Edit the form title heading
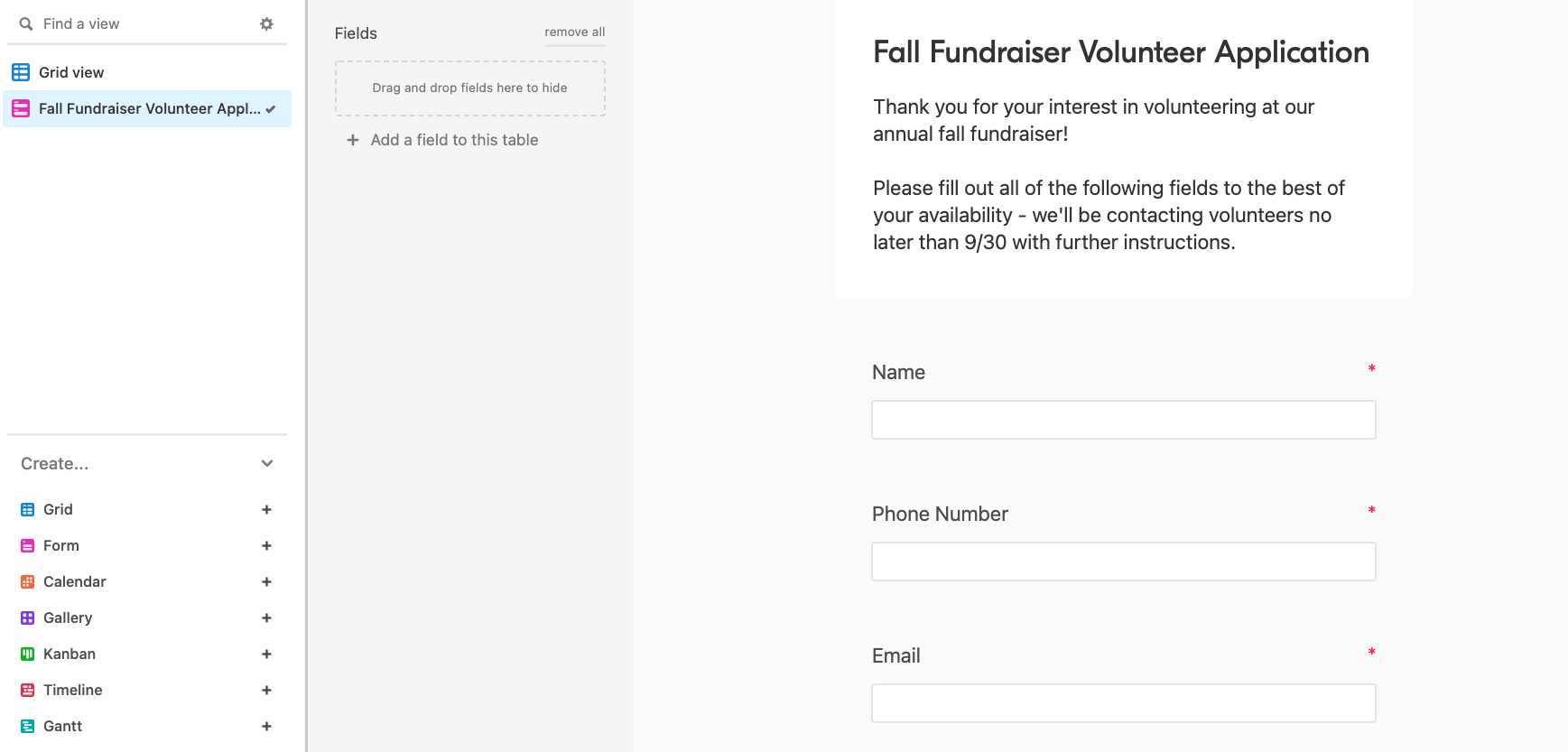Image resolution: width=1568 pixels, height=752 pixels. [x=1121, y=51]
